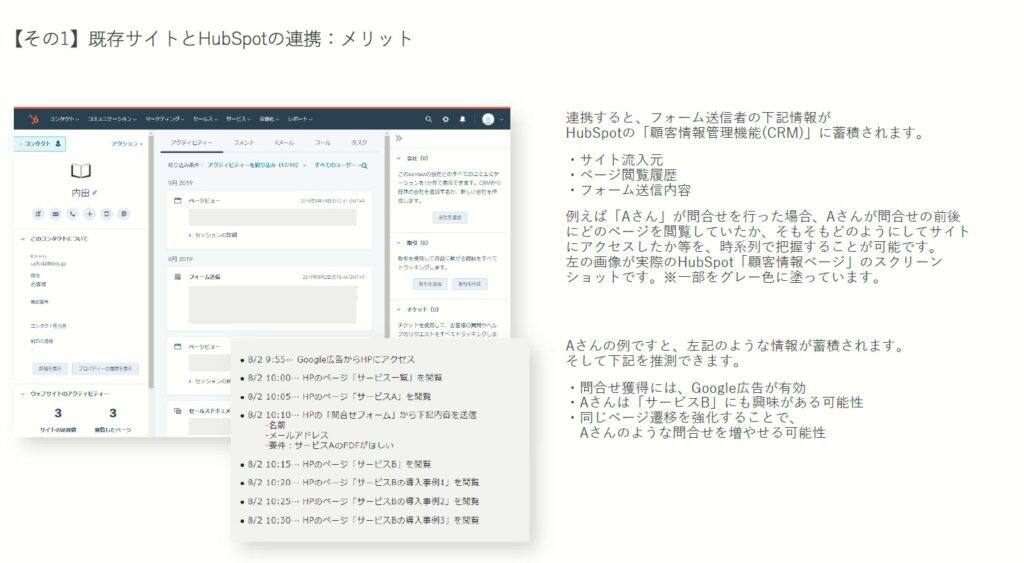The image size is (1024, 563).
Task: Collapse the right sidebar with double chevron
Action: [398, 138]
